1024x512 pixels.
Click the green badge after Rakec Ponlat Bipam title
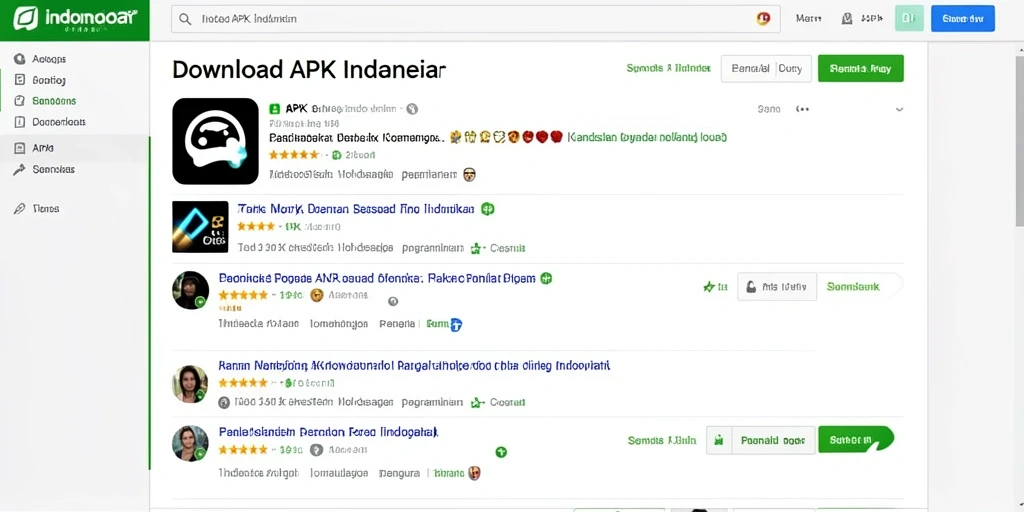(546, 278)
